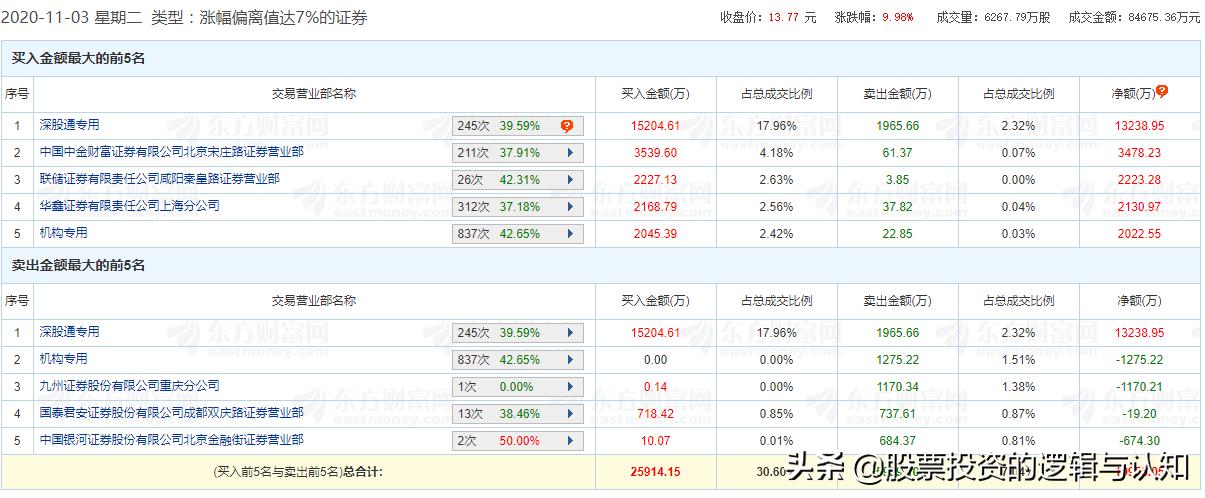Click 类型：涨幅偏离值达7%的证券 text
This screenshot has height=498, width=1205.
pos(259,18)
